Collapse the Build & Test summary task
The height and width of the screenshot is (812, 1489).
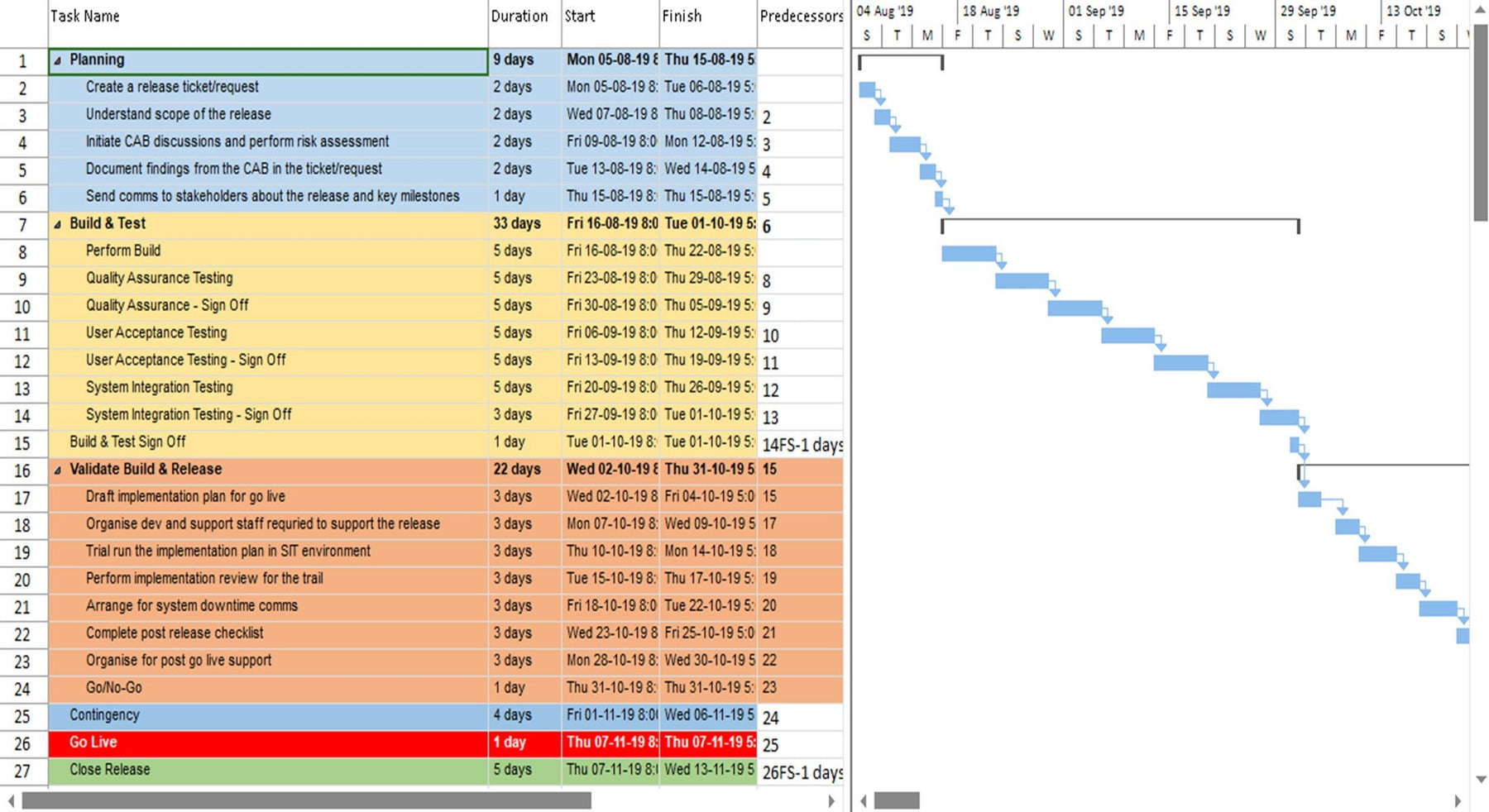(x=56, y=223)
